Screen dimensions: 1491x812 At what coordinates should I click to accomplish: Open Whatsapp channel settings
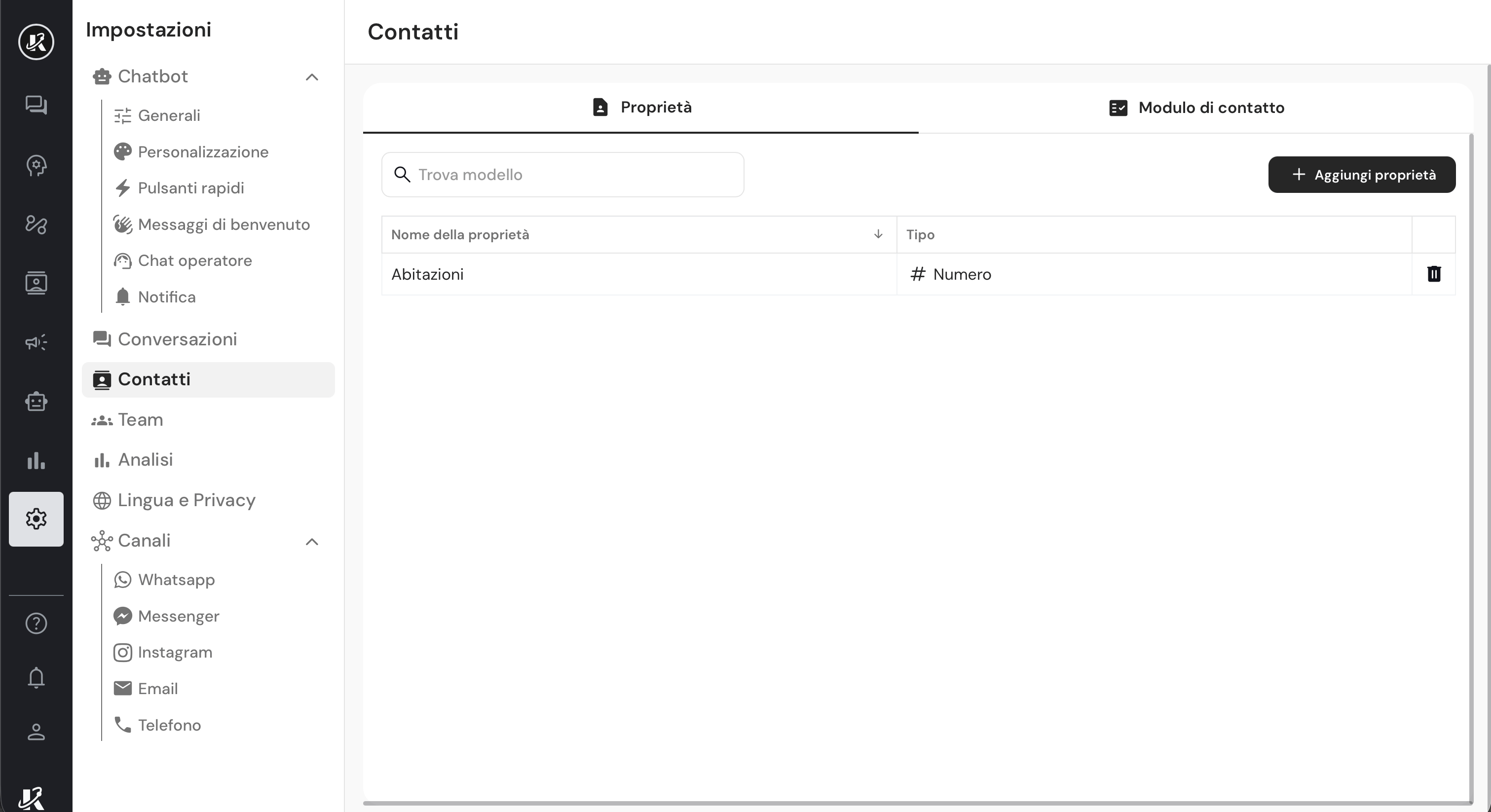point(176,579)
